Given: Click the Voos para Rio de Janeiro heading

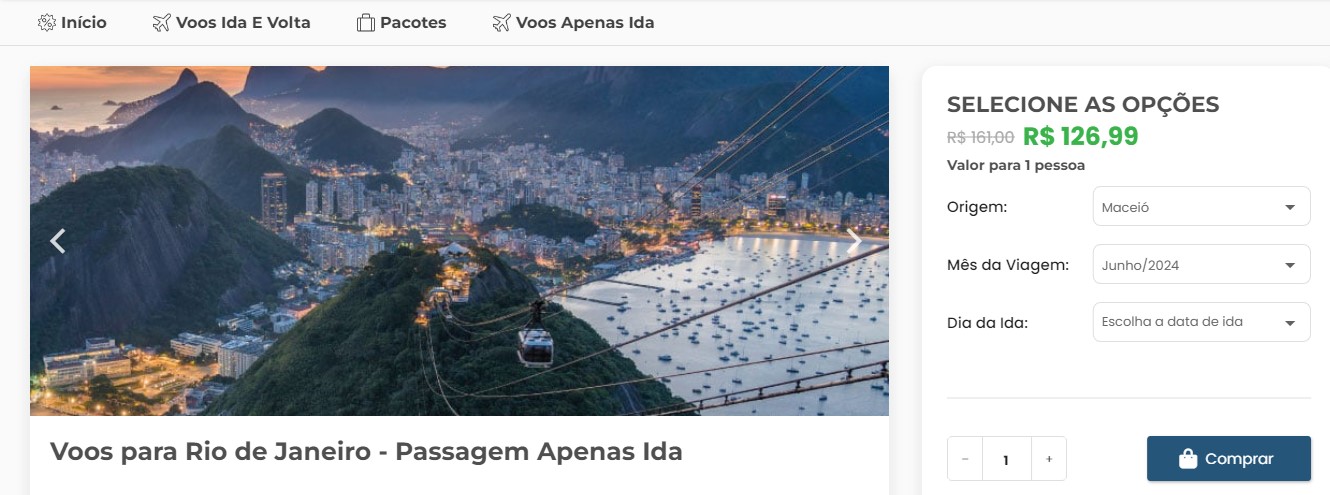Looking at the screenshot, I should 366,451.
